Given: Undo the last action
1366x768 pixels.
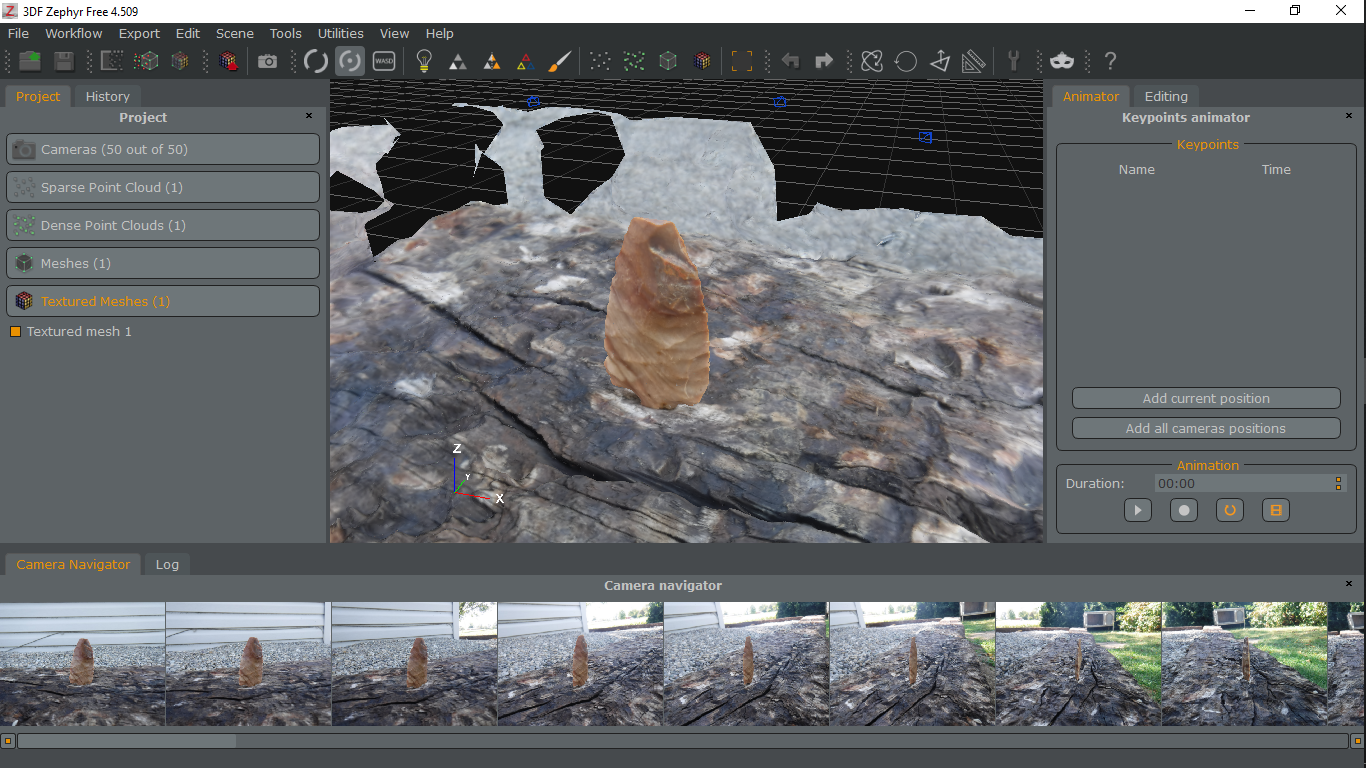Looking at the screenshot, I should tap(789, 61).
